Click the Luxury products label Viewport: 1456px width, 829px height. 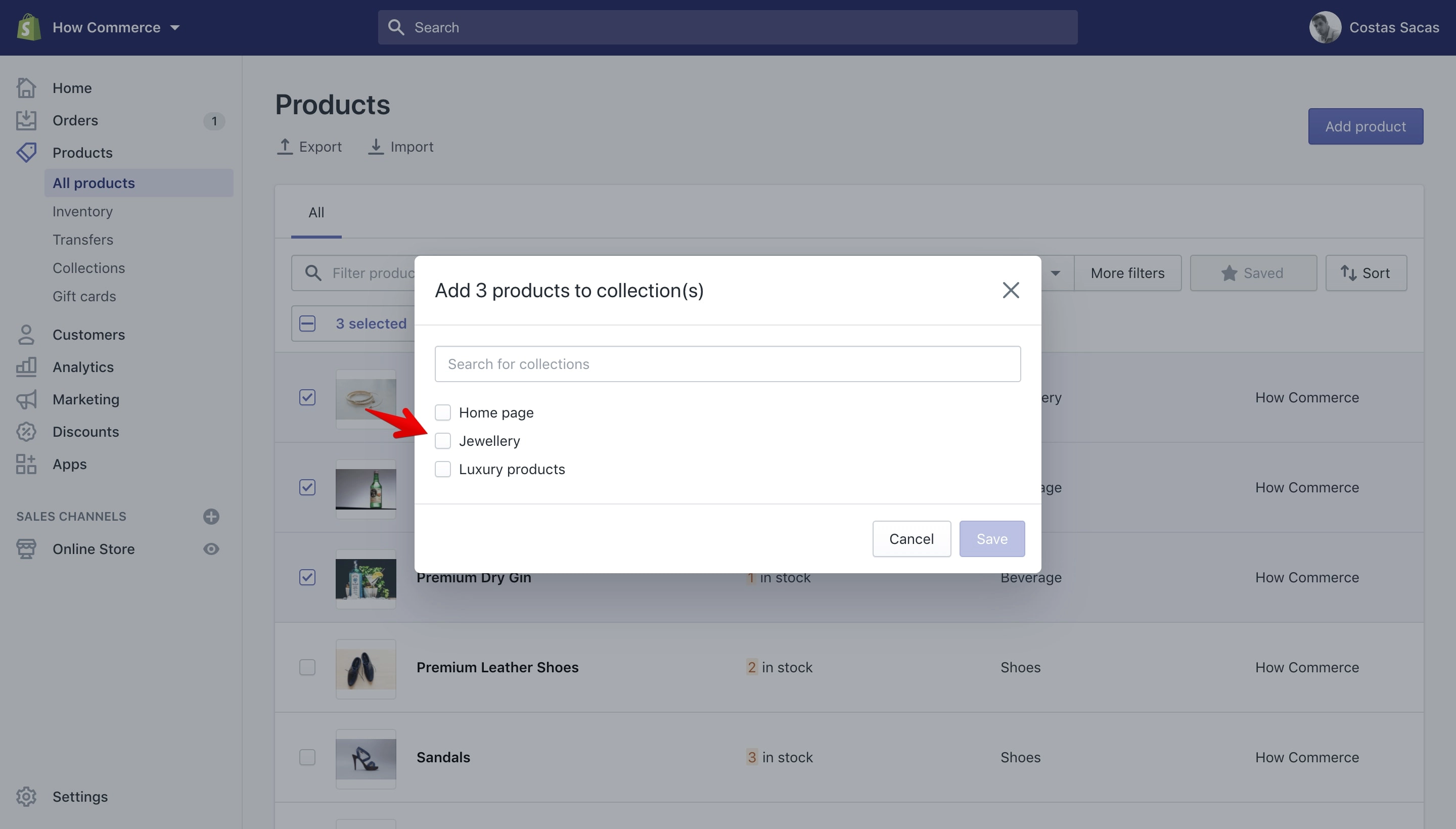click(512, 469)
